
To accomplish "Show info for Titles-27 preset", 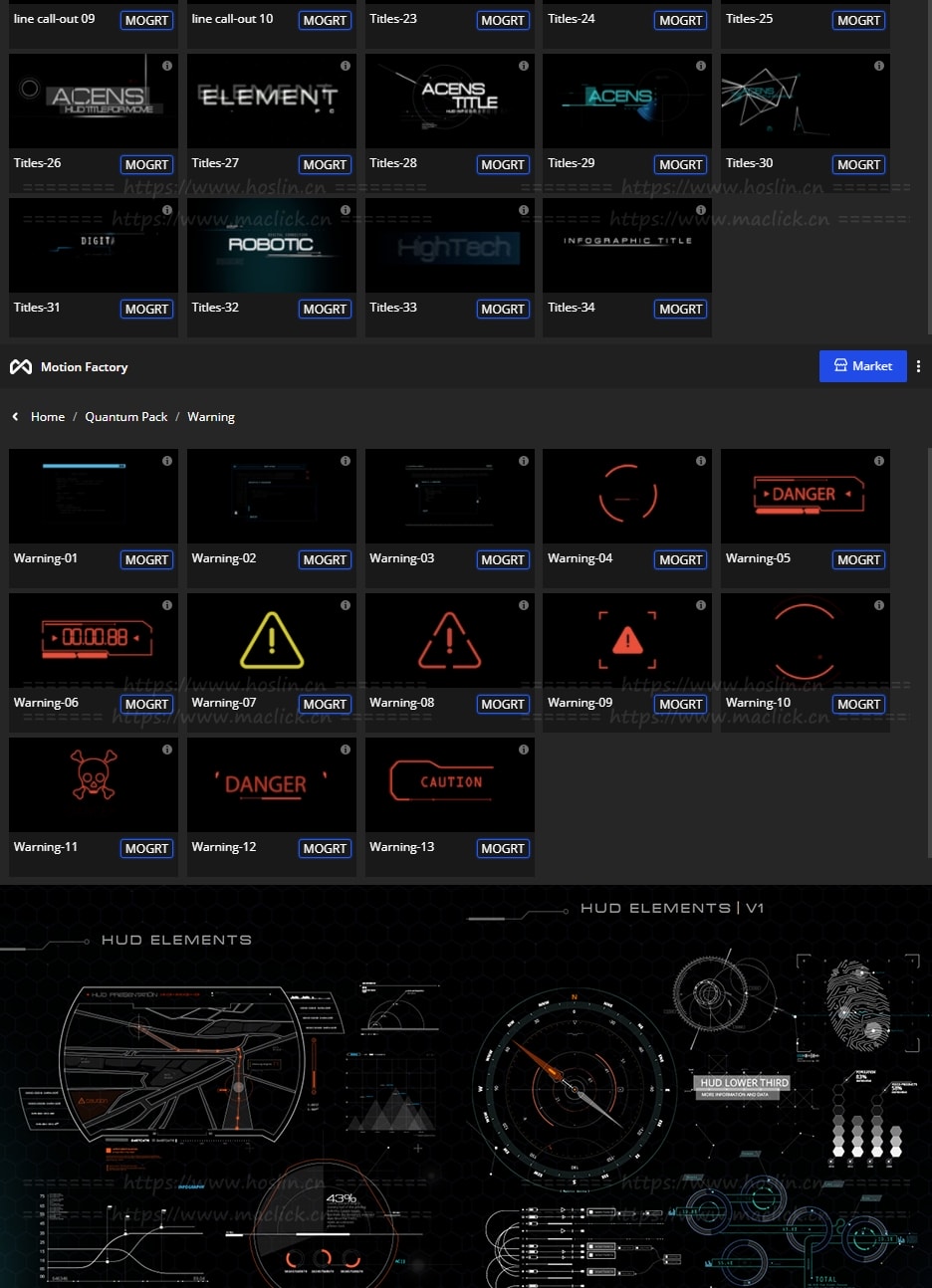I will pos(346,66).
